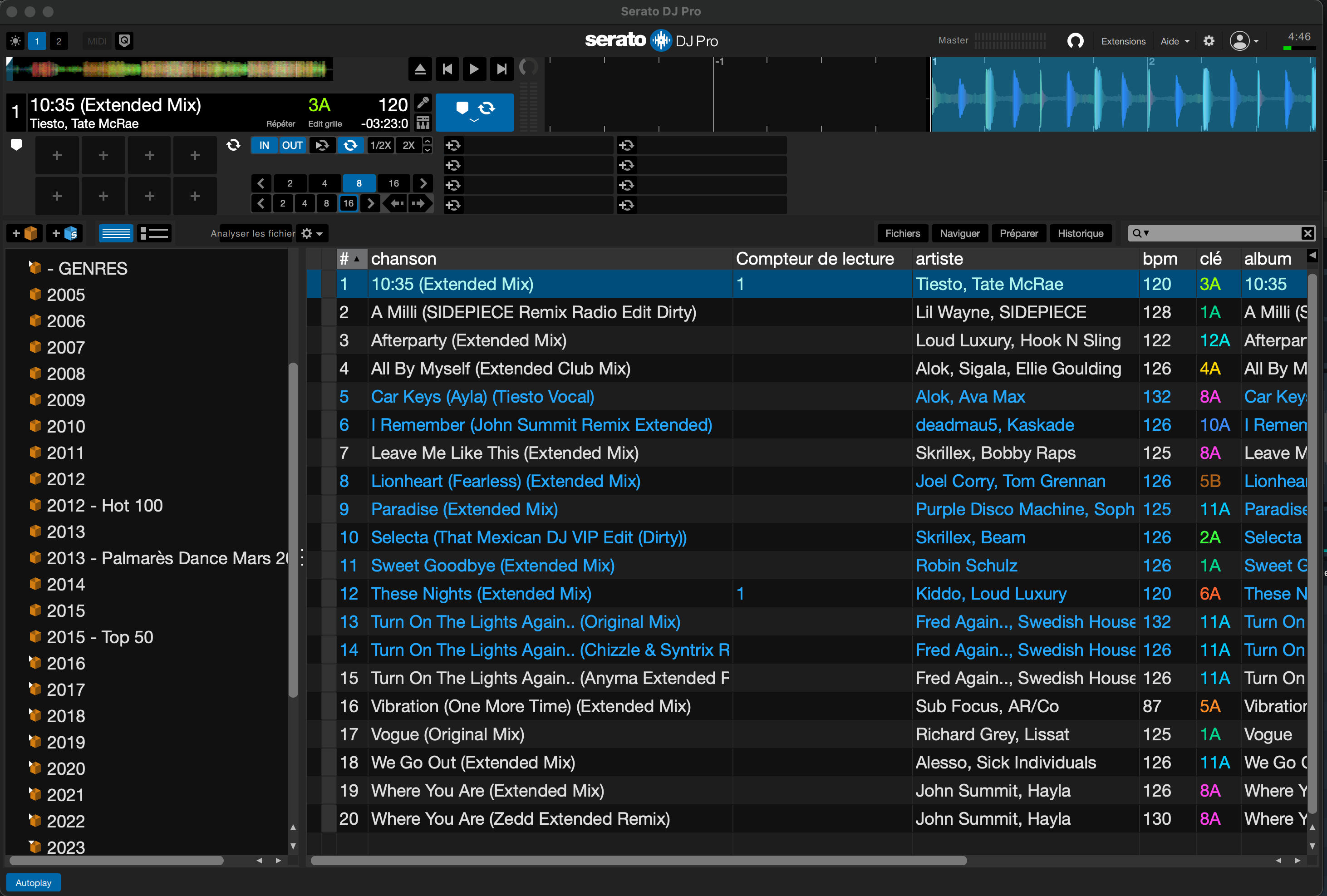Add a smart crate with the plus icon
Image resolution: width=1327 pixels, height=896 pixels.
pyautogui.click(x=64, y=233)
